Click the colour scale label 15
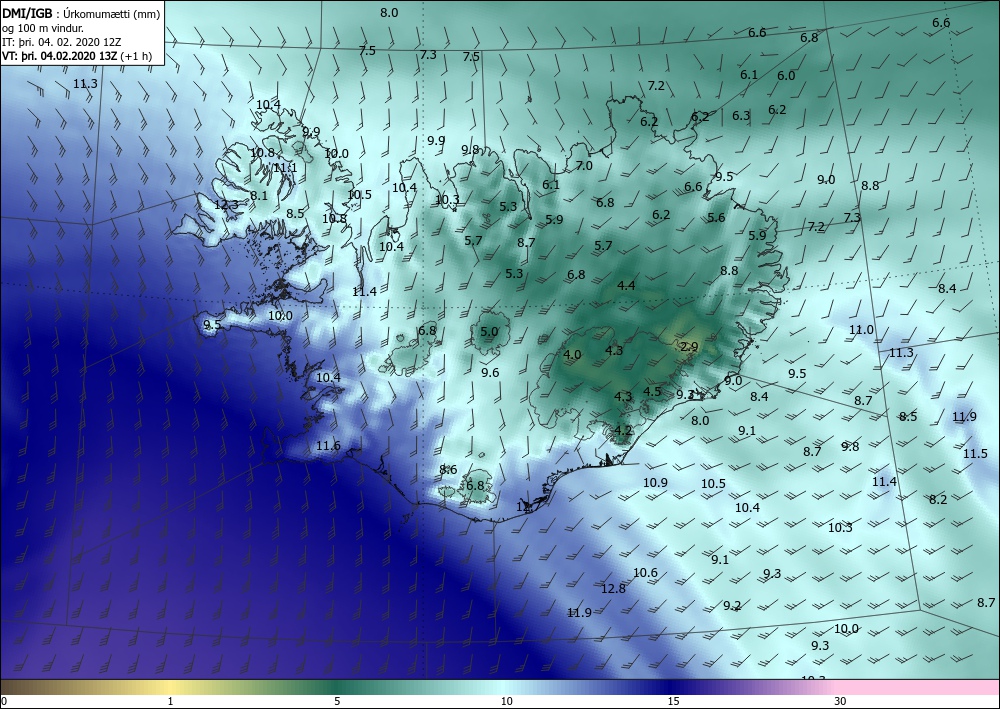Viewport: 1000px width, 709px height. click(673, 701)
